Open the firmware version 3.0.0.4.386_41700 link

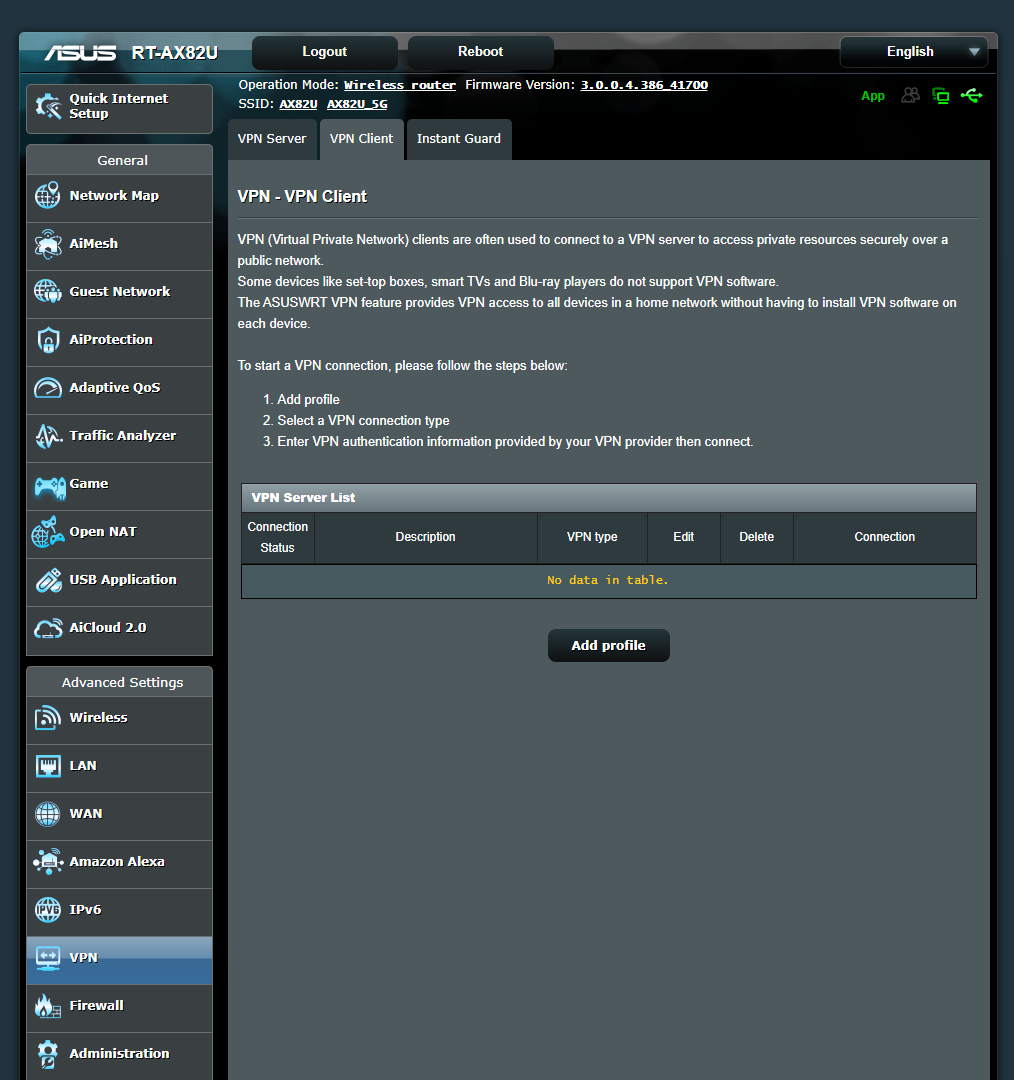644,85
